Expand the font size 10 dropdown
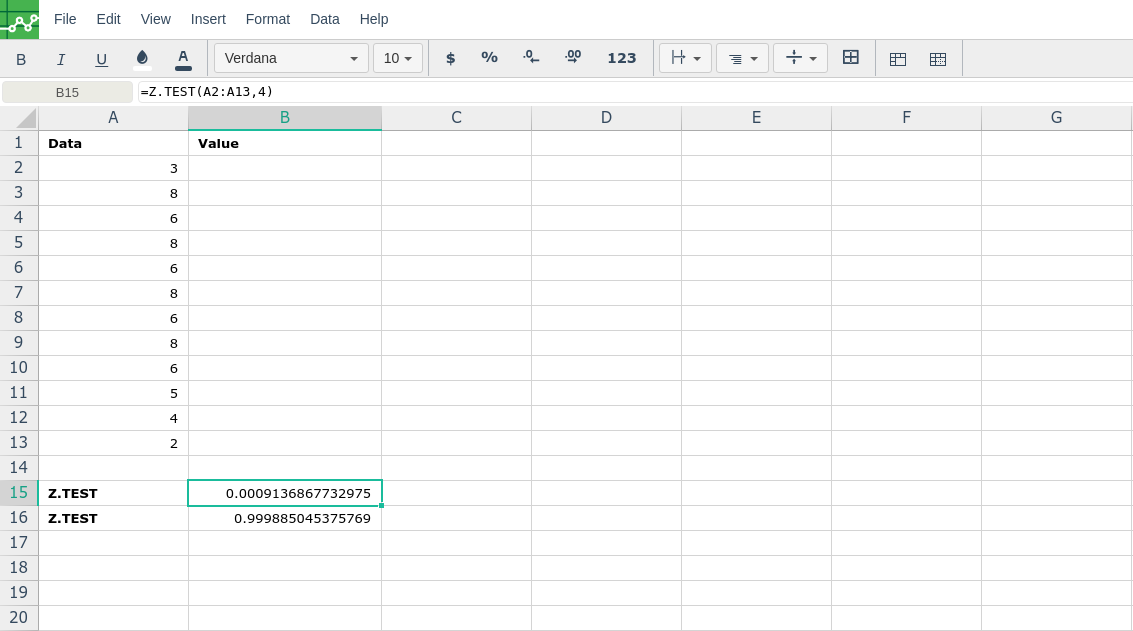1133x631 pixels. pyautogui.click(x=398, y=58)
